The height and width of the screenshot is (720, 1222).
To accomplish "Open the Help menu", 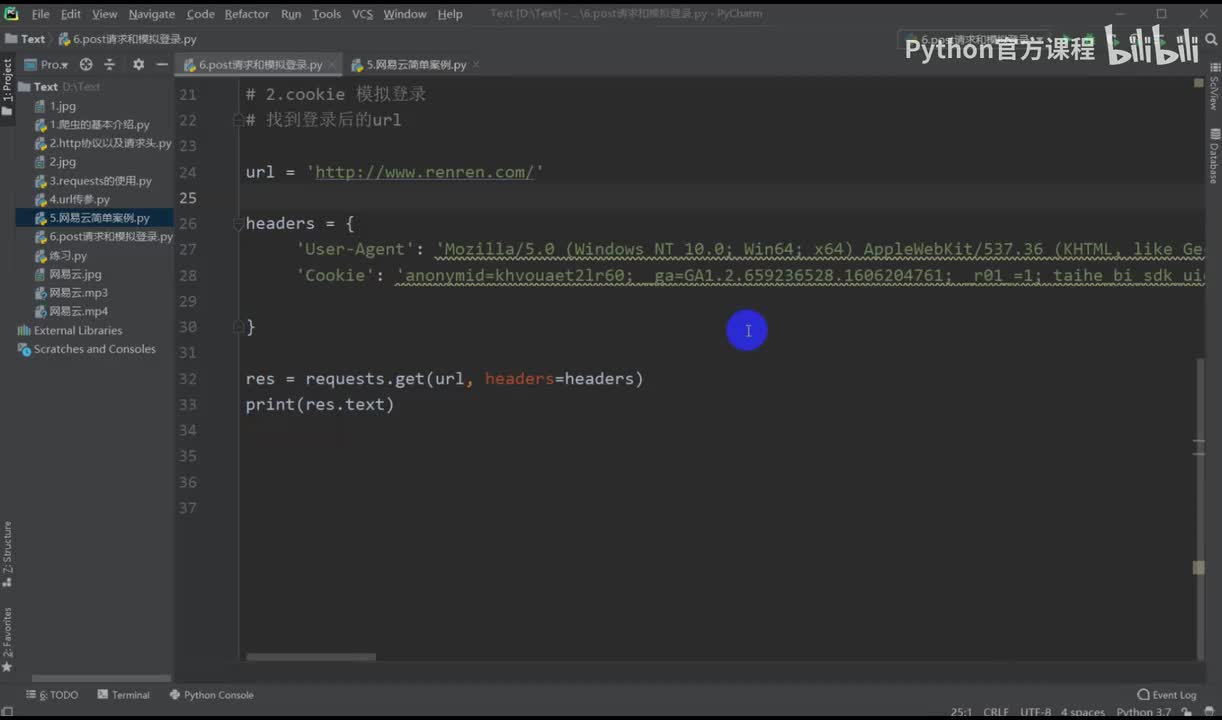I will pos(450,14).
